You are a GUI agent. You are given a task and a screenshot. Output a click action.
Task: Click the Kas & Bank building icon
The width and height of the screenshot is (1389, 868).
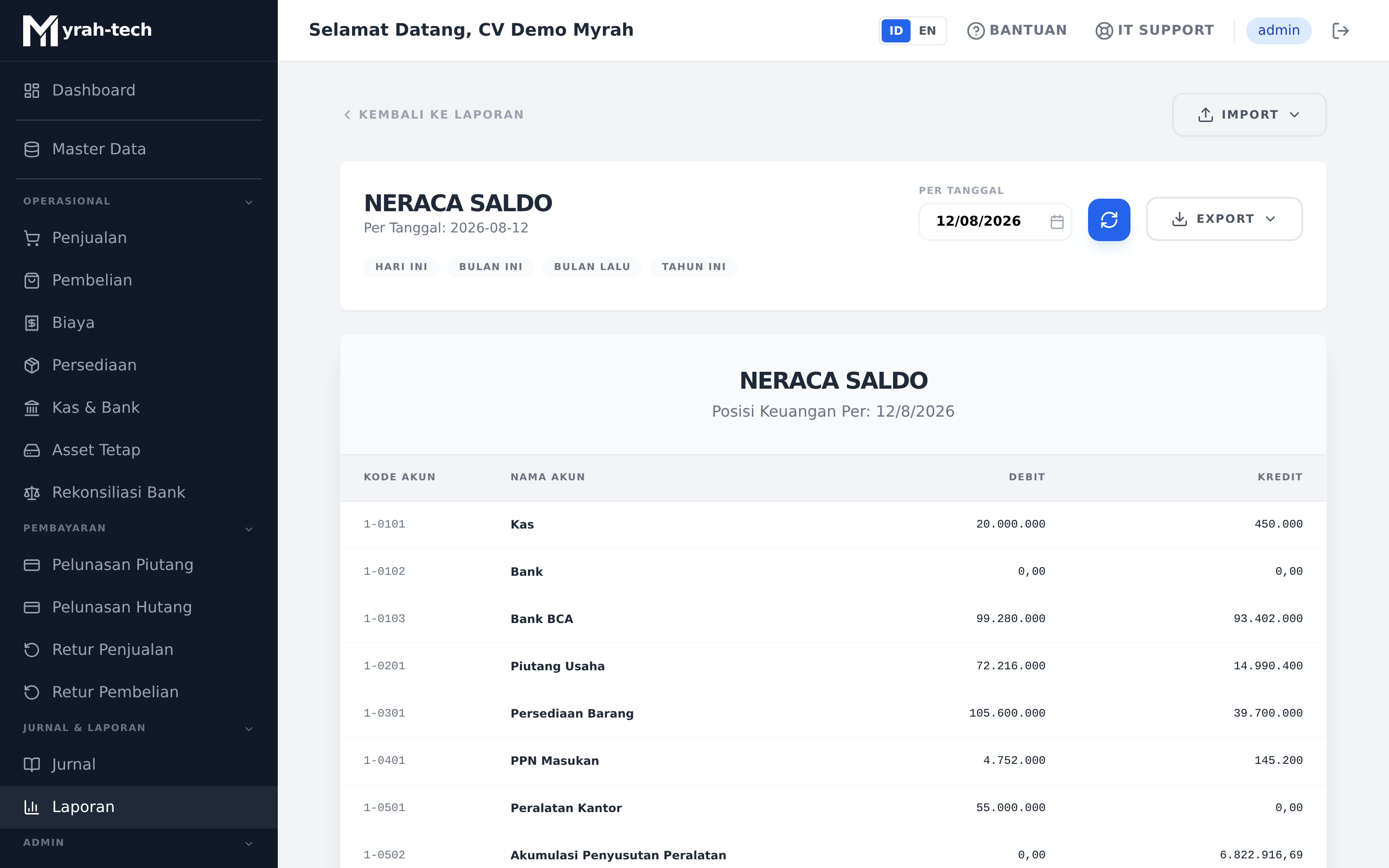pos(31,408)
